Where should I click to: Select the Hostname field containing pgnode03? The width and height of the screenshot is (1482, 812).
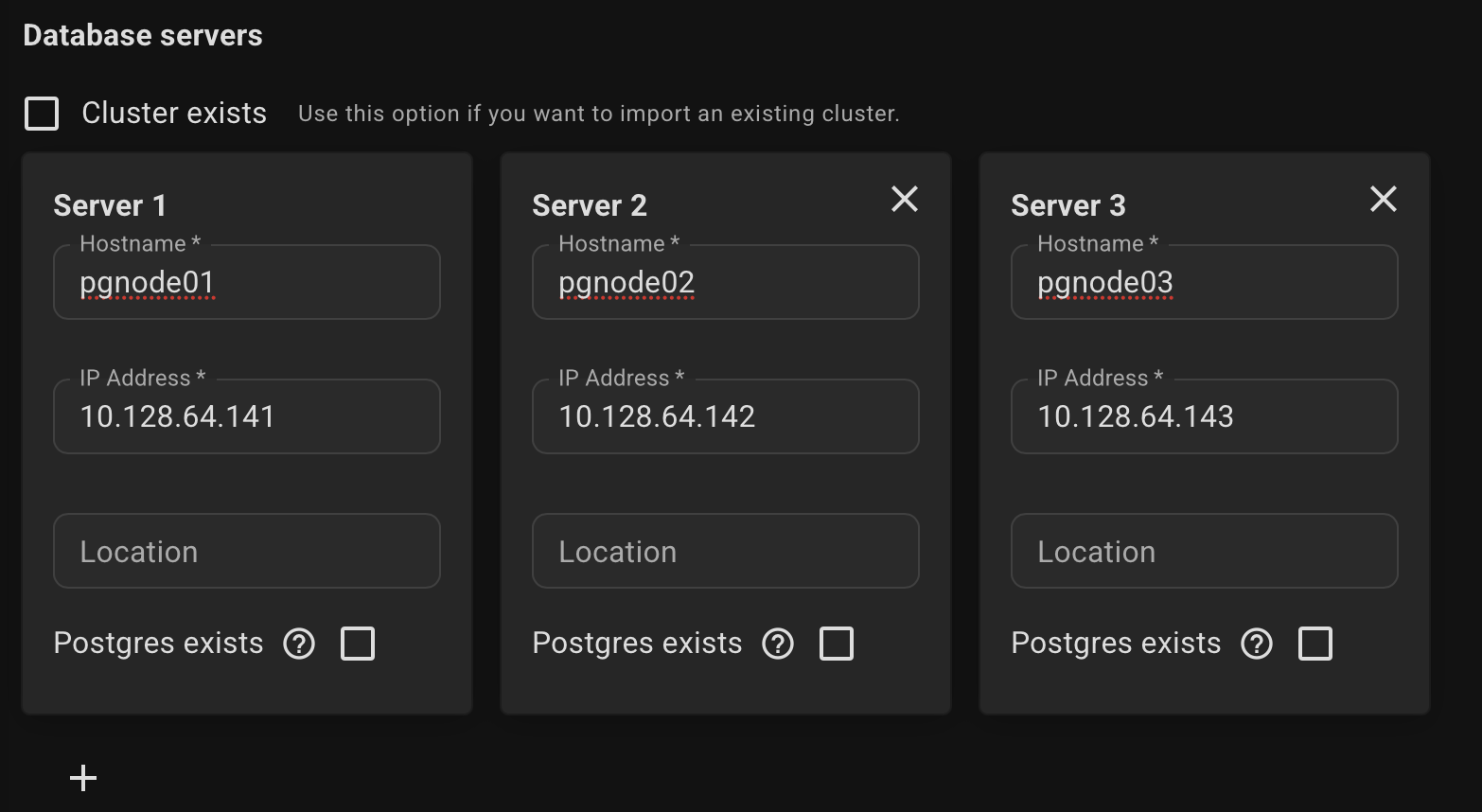[x=1204, y=282]
